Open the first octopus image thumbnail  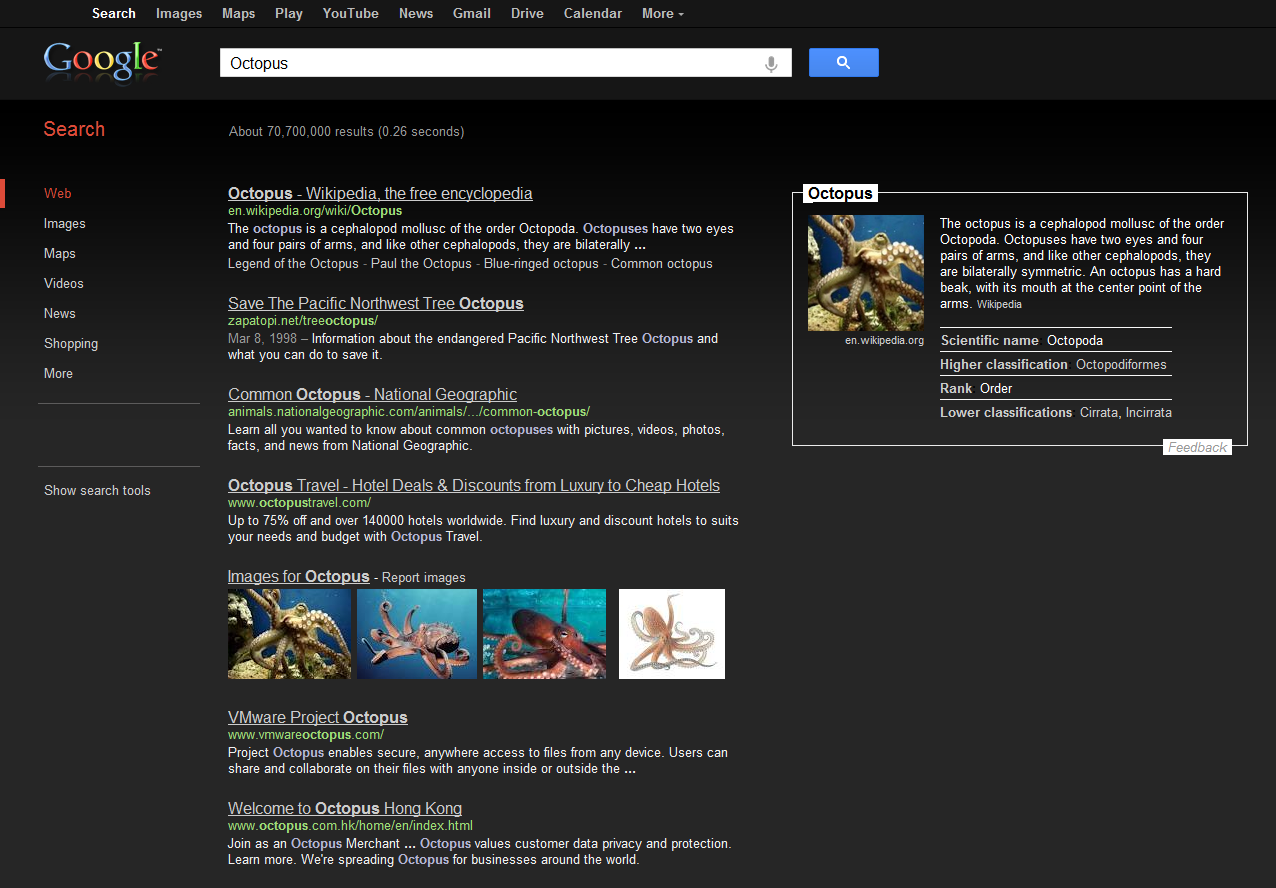[289, 634]
